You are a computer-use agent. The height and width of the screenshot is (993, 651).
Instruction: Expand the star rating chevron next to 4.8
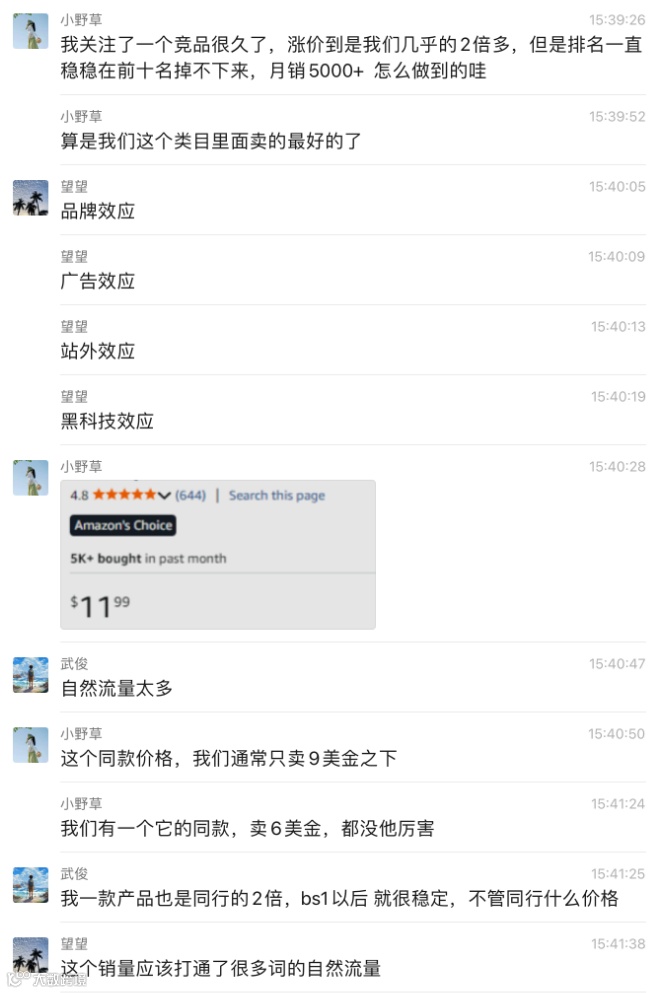[x=164, y=495]
